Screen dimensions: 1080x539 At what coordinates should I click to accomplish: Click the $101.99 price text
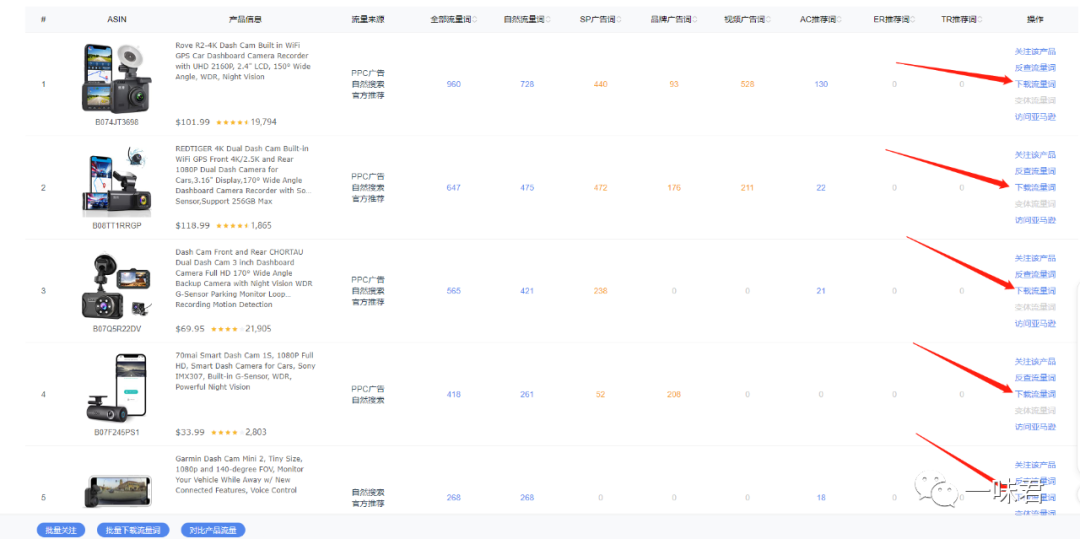(x=193, y=122)
